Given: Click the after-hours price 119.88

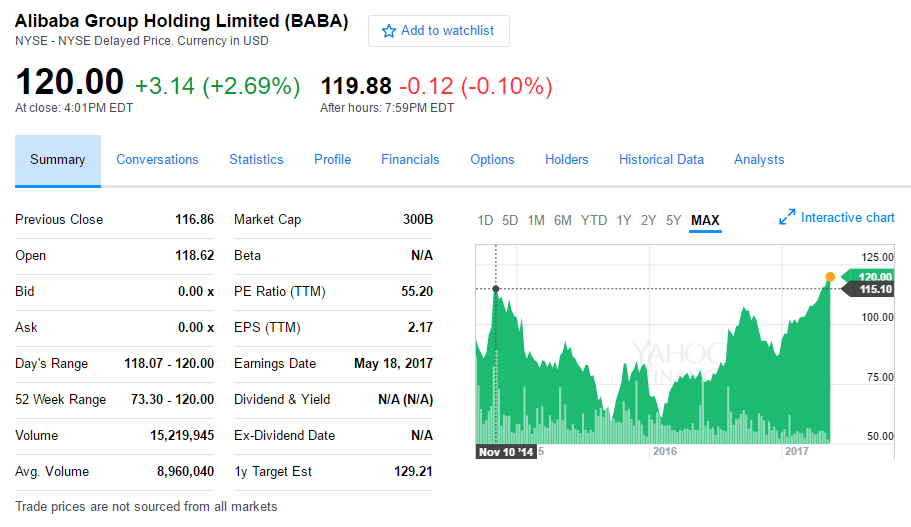Looking at the screenshot, I should point(356,86).
